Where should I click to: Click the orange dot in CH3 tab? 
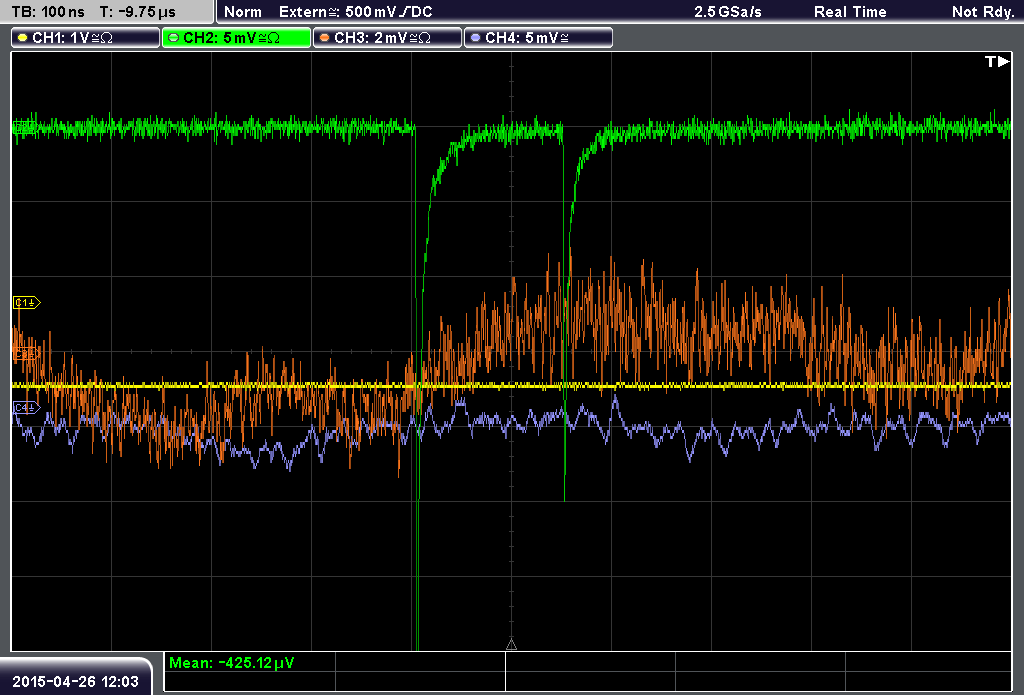(325, 38)
